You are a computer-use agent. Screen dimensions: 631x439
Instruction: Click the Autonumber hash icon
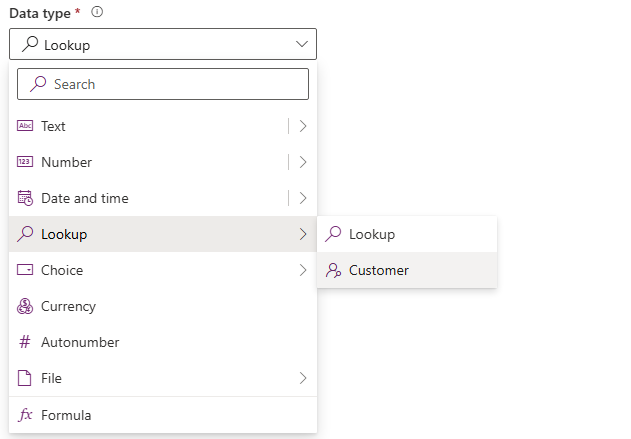[26, 342]
